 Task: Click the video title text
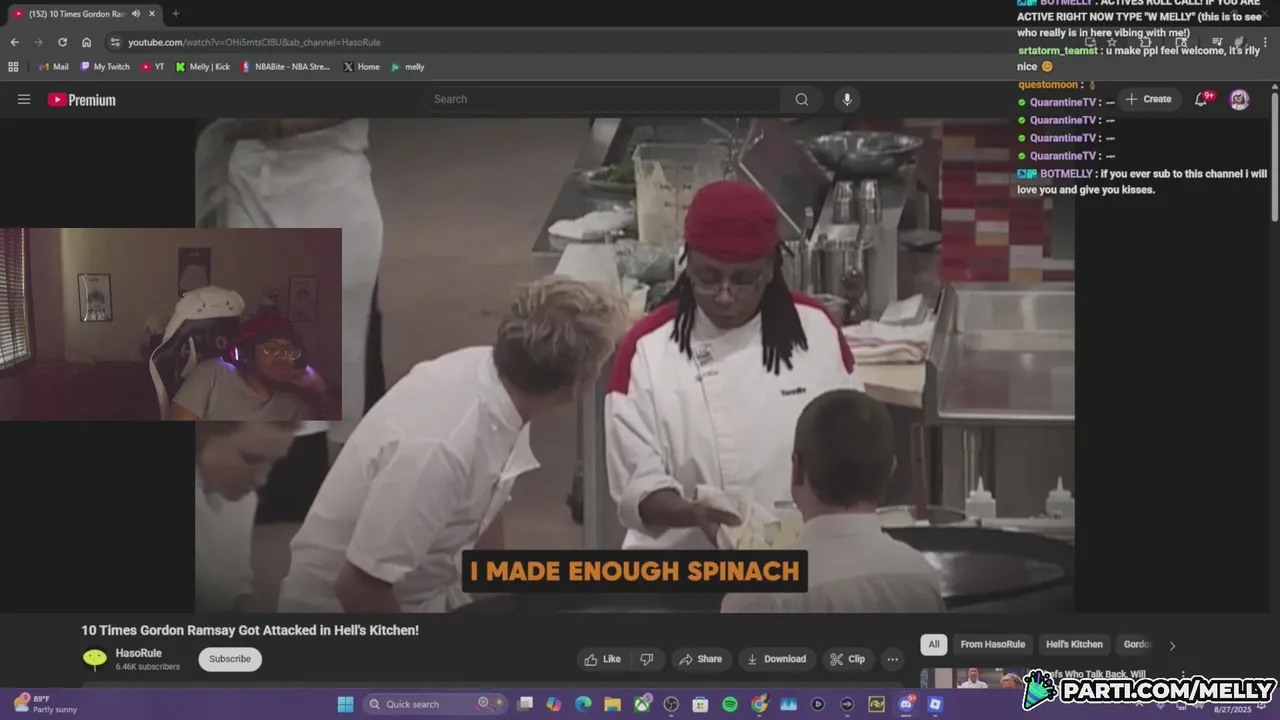[250, 630]
